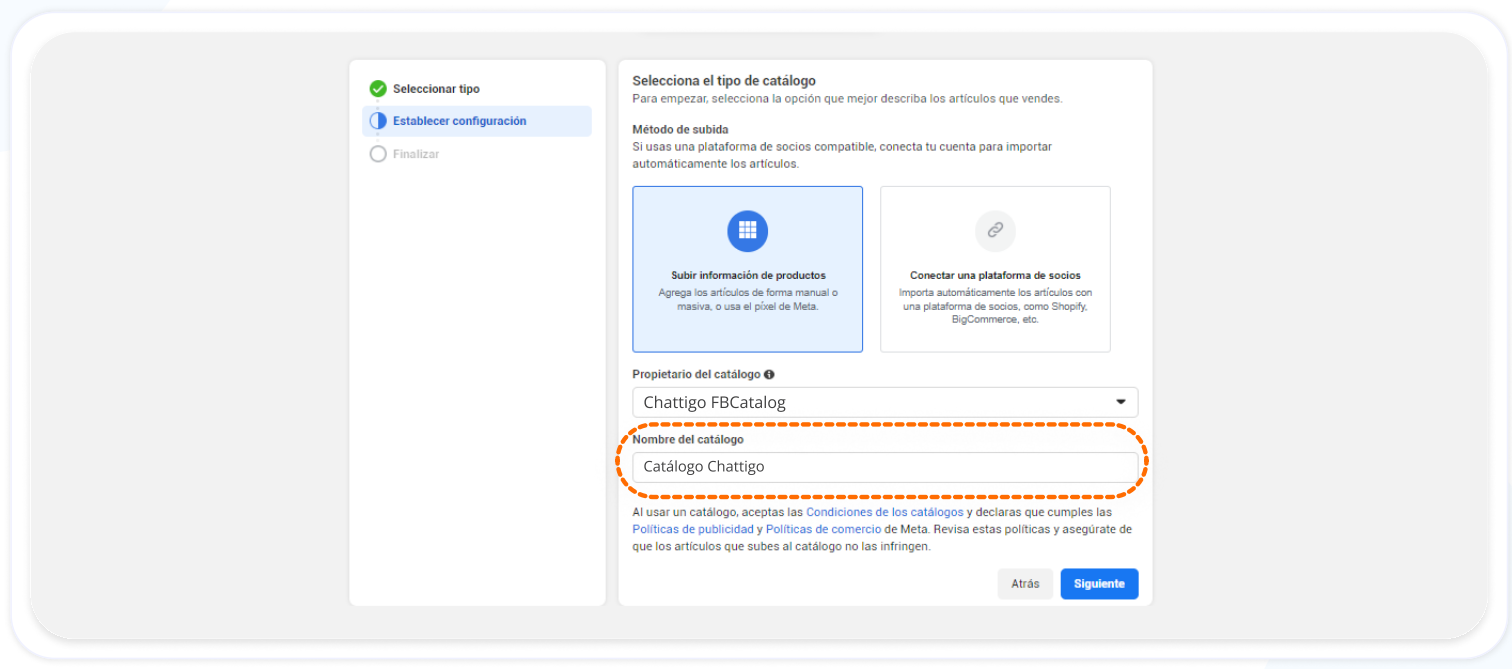
Task: Click the empty circle icon beside Finalizar
Action: pos(378,154)
